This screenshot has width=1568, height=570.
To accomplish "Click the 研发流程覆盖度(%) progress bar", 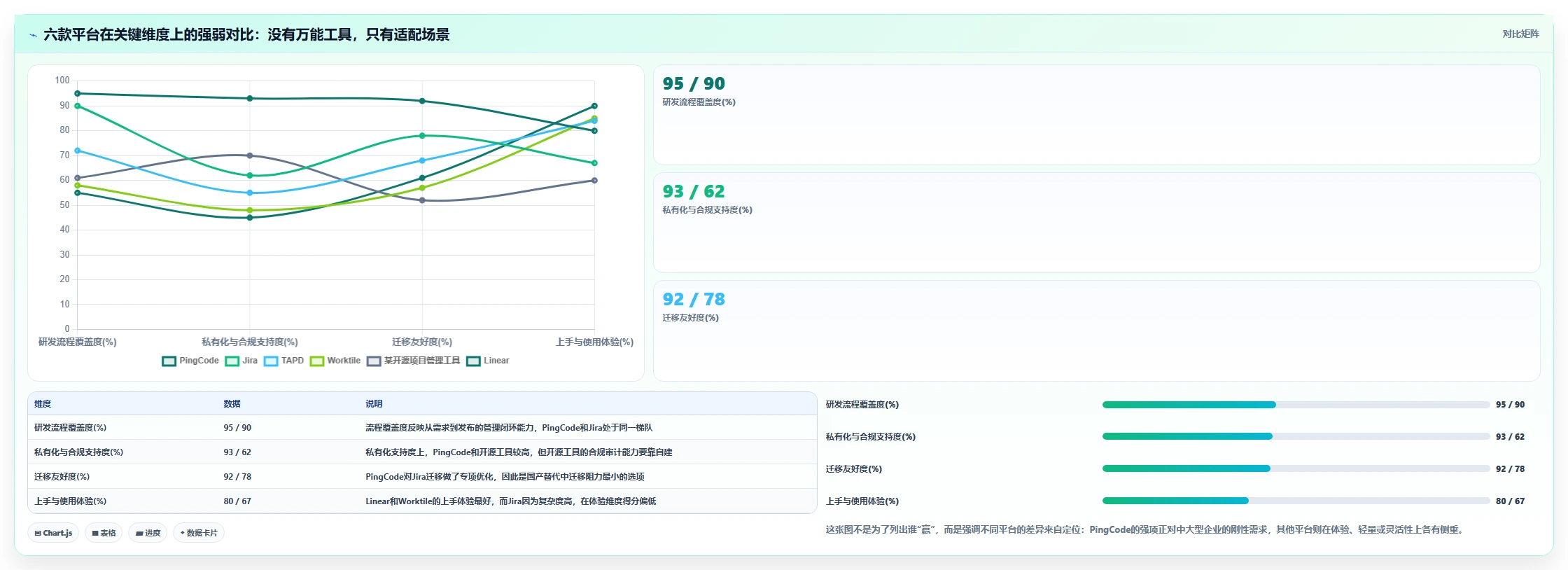I will 1296,405.
